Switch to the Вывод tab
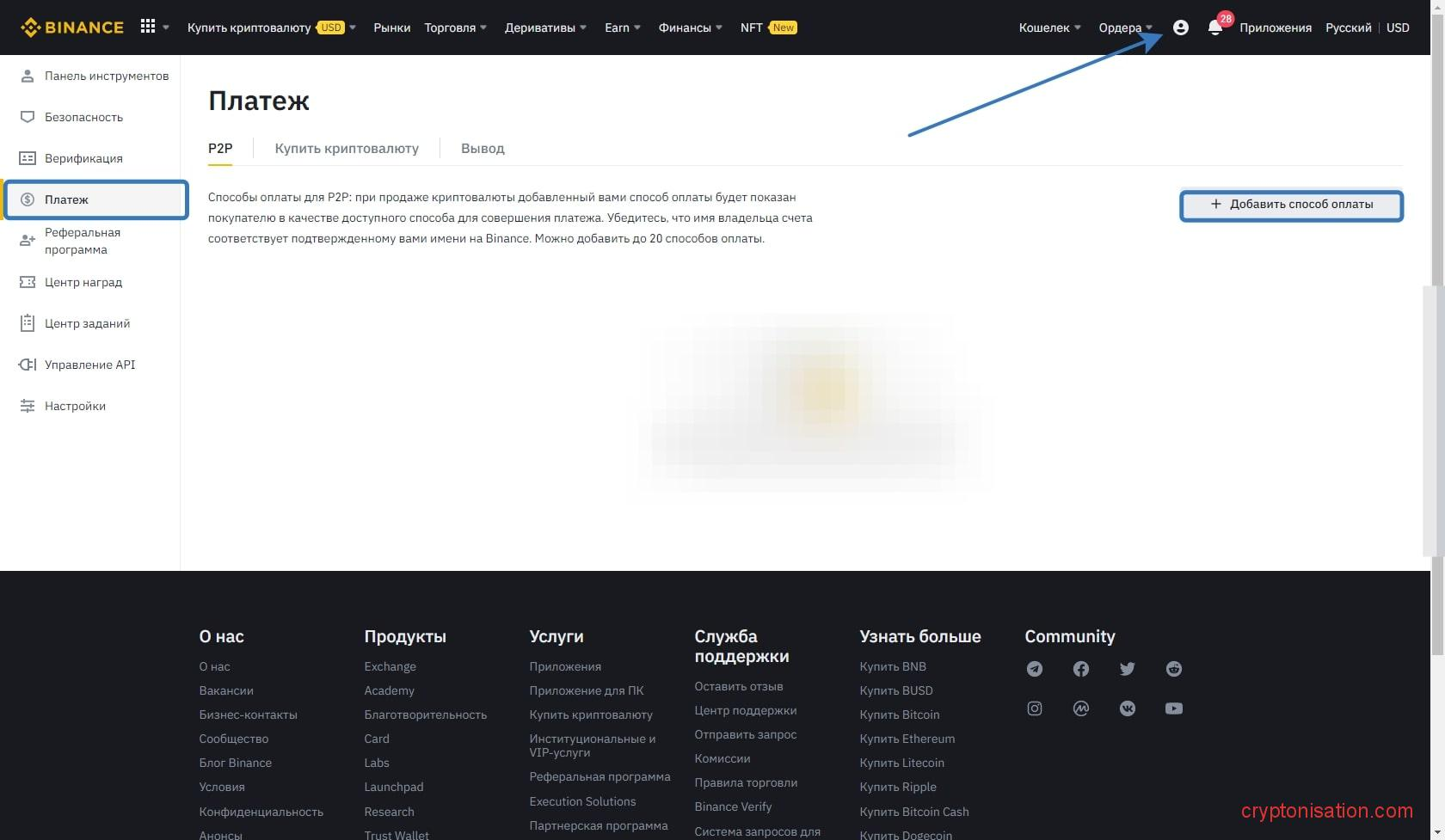Screen dimensions: 1445x840 [x=483, y=148]
